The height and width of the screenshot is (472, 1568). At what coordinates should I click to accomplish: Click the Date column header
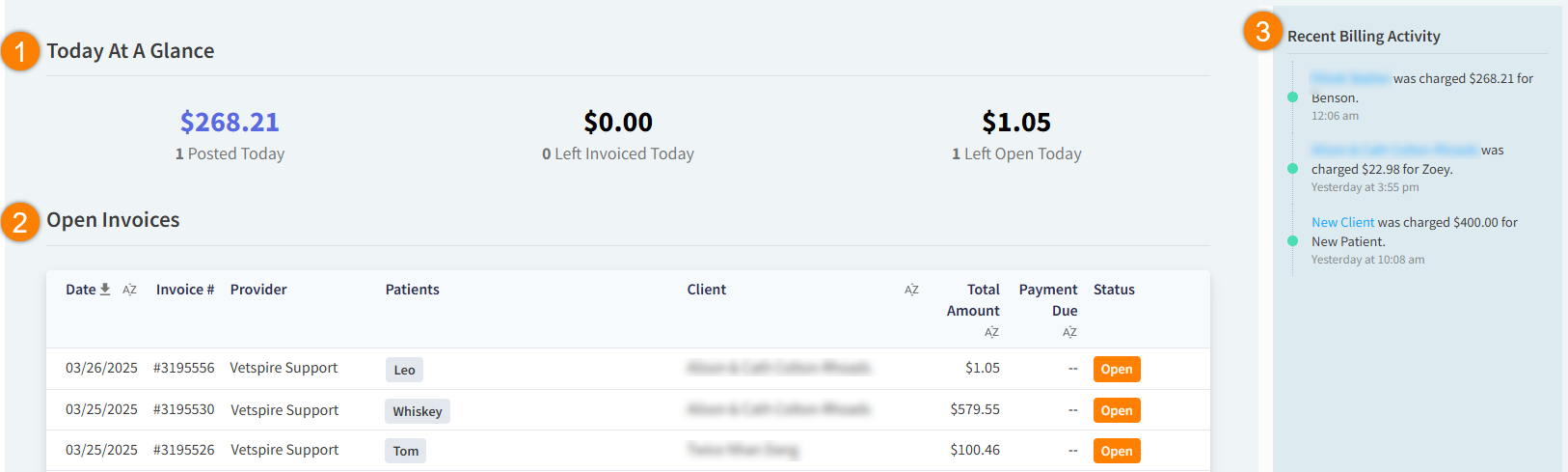(81, 290)
